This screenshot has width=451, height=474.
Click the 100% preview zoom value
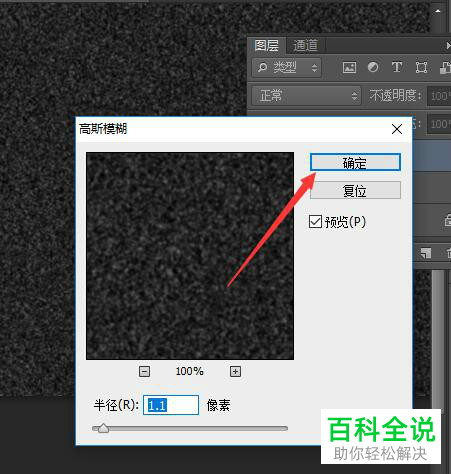pyautogui.click(x=189, y=371)
